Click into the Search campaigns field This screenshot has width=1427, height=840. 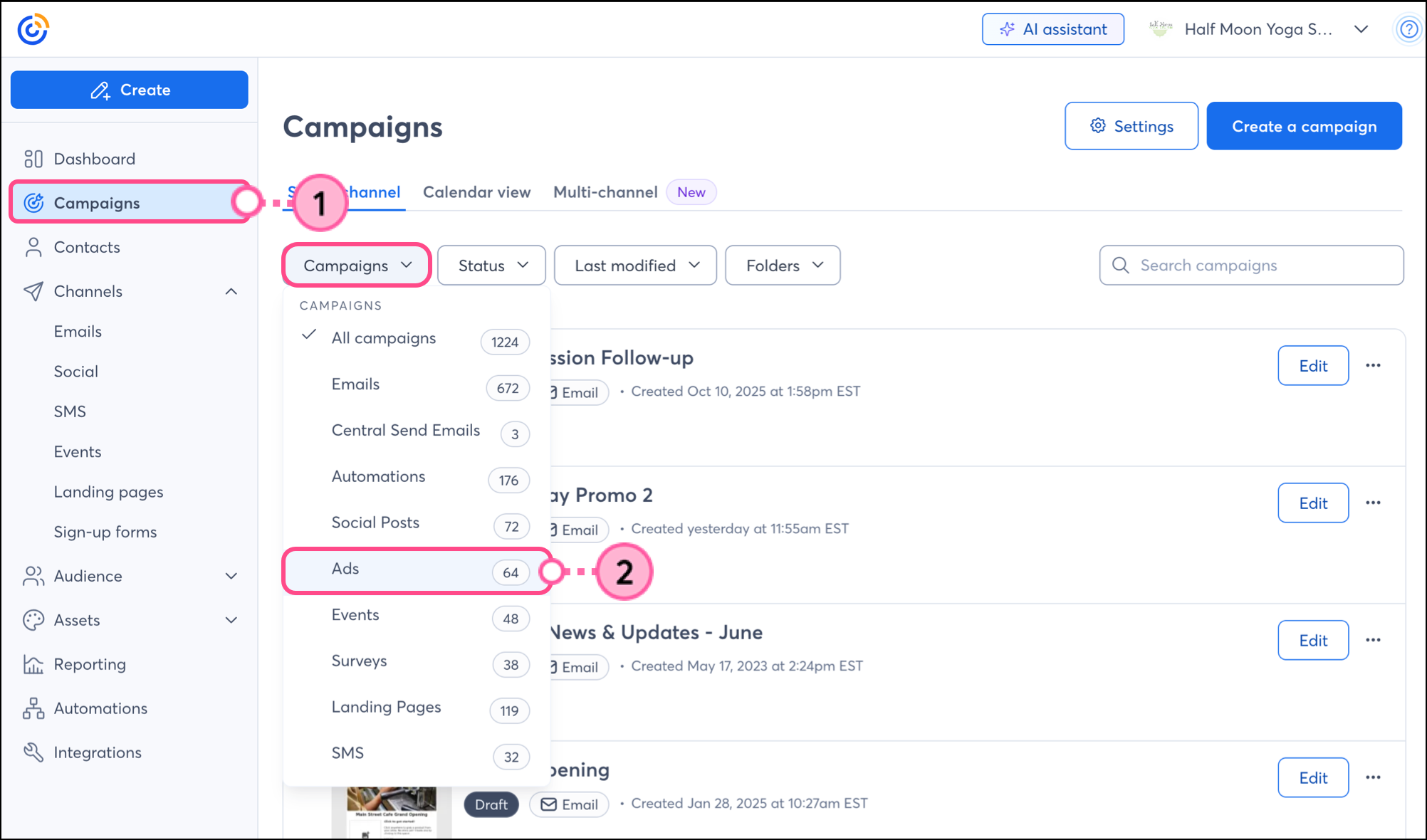tap(1260, 266)
